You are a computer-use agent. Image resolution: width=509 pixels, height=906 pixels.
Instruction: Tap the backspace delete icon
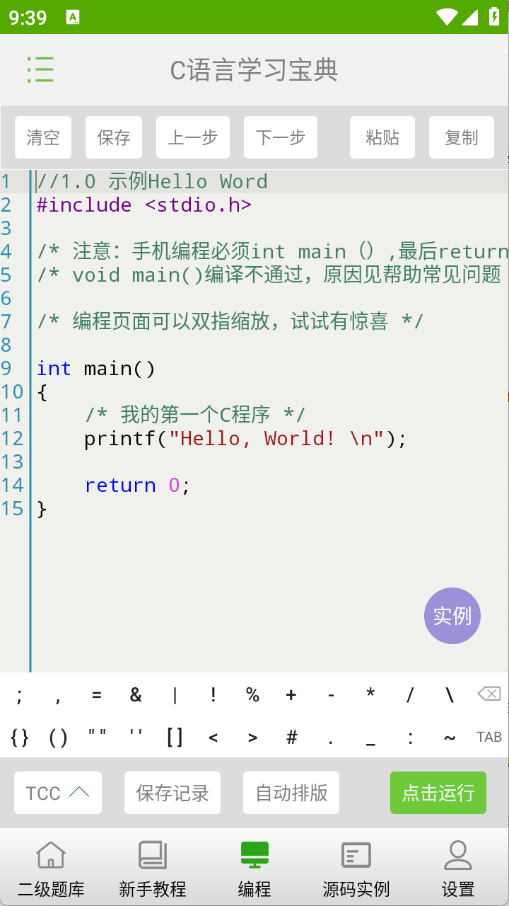[x=489, y=693]
